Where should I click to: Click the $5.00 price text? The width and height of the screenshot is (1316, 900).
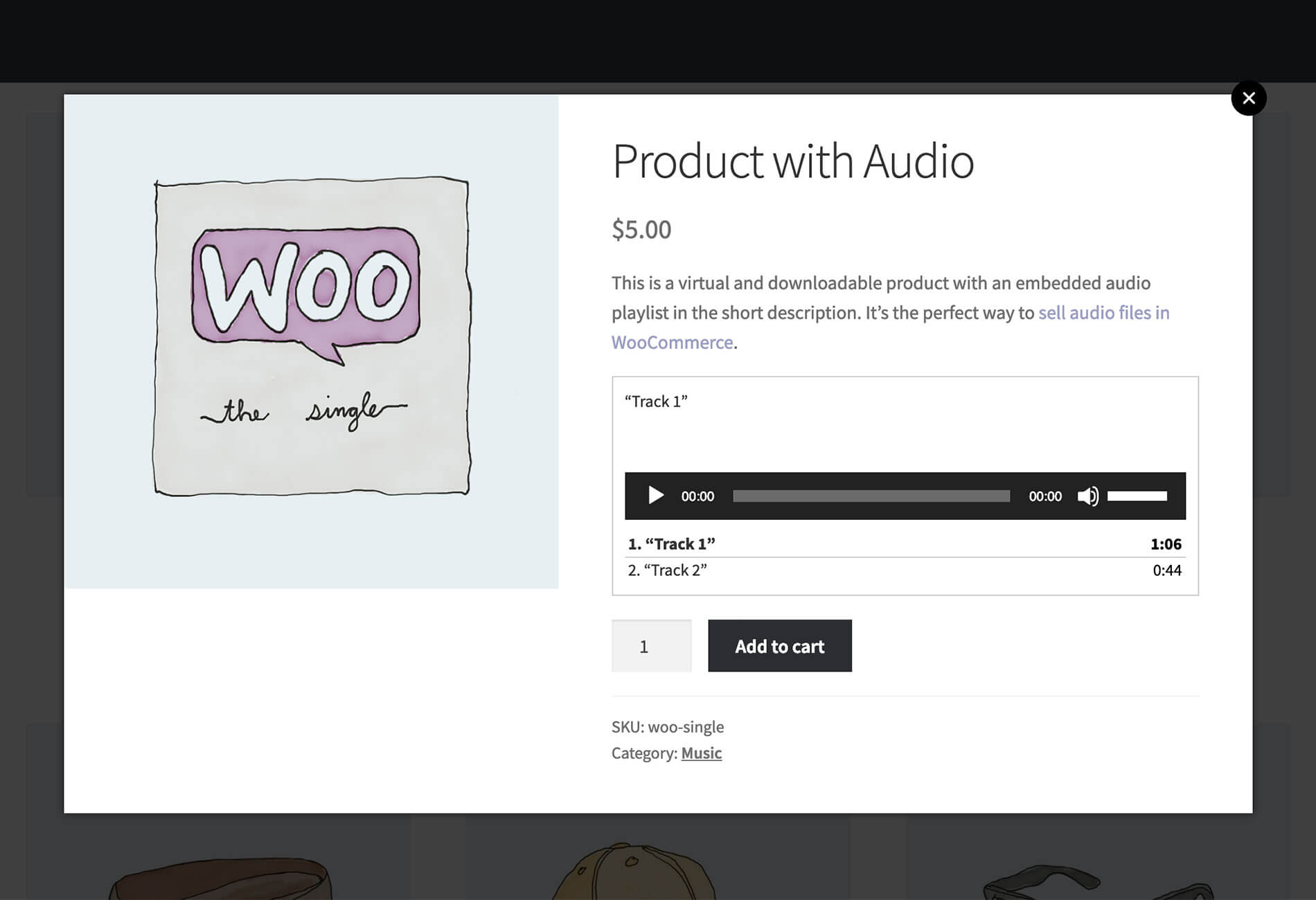(641, 229)
